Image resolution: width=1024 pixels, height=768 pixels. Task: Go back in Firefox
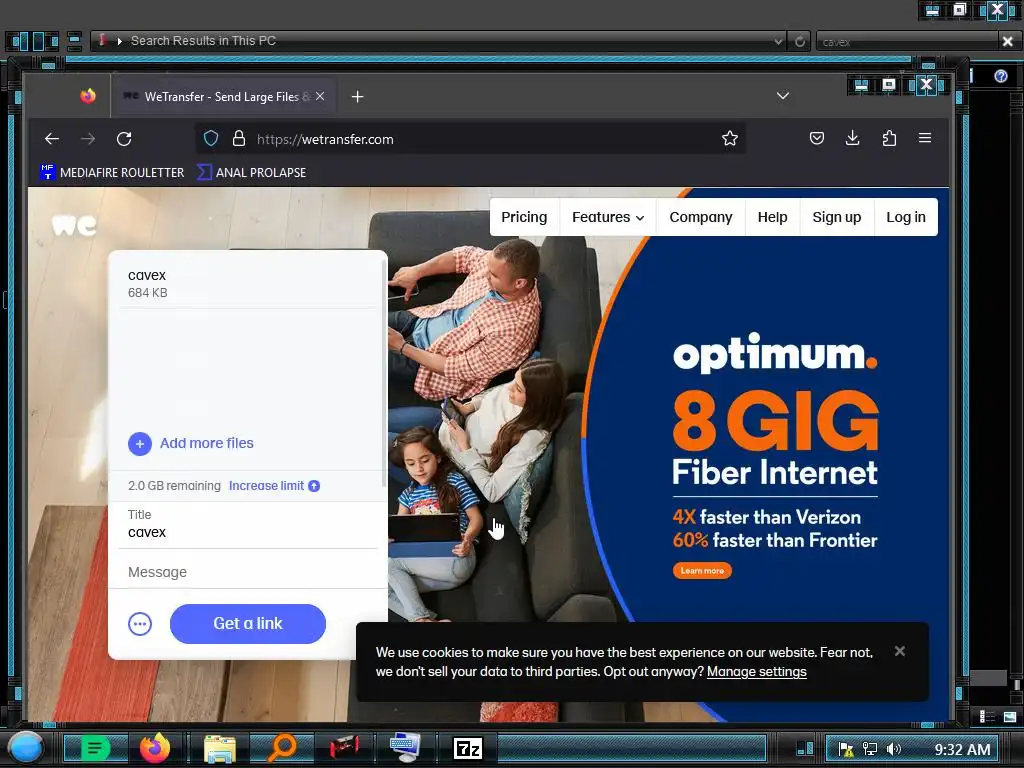pyautogui.click(x=52, y=139)
